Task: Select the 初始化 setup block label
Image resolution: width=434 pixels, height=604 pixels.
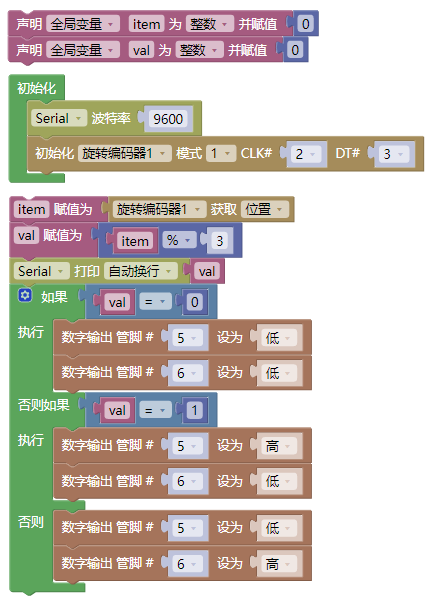Action: (x=37, y=88)
